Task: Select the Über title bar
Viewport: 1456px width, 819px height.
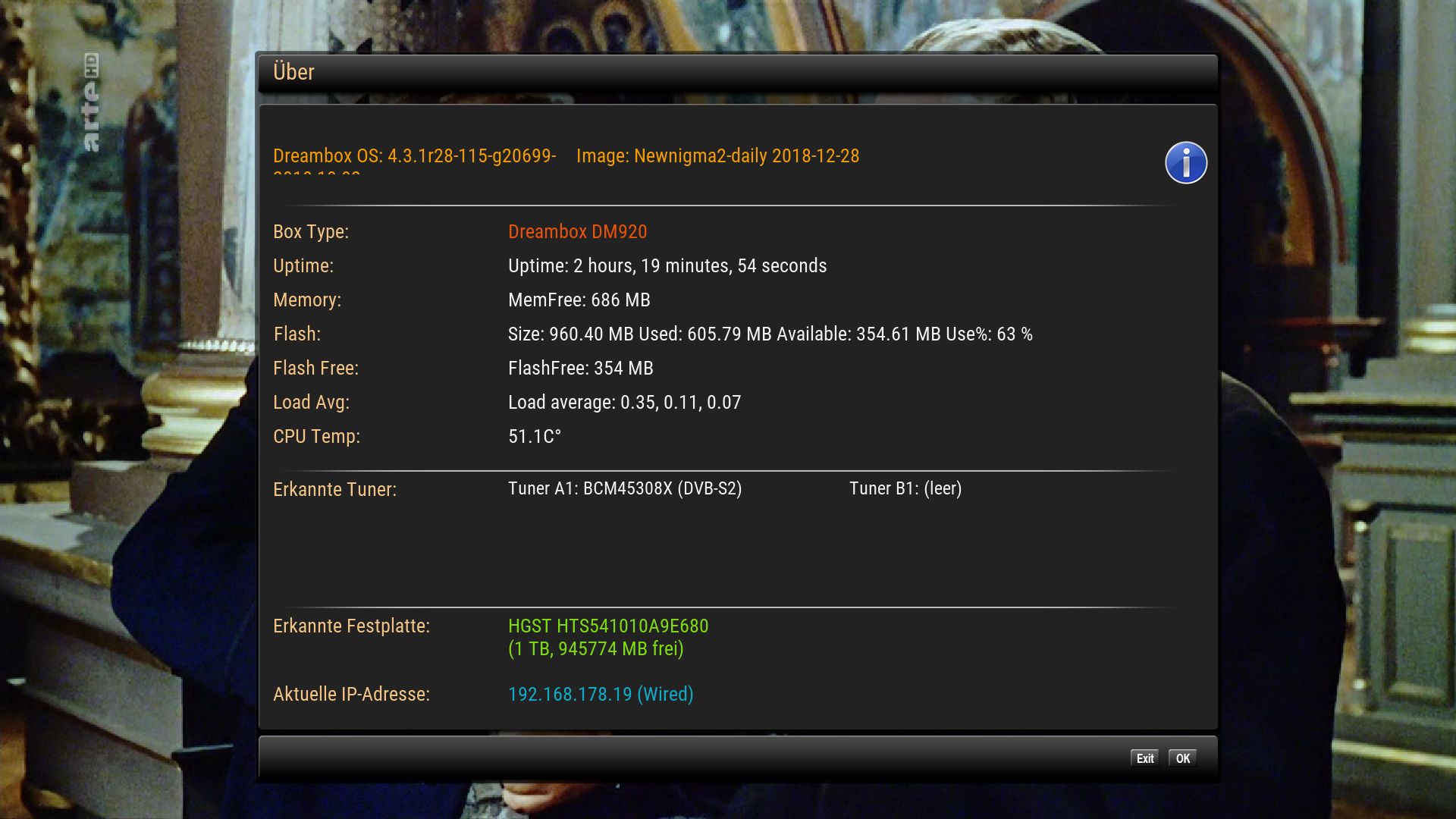Action: pos(738,73)
